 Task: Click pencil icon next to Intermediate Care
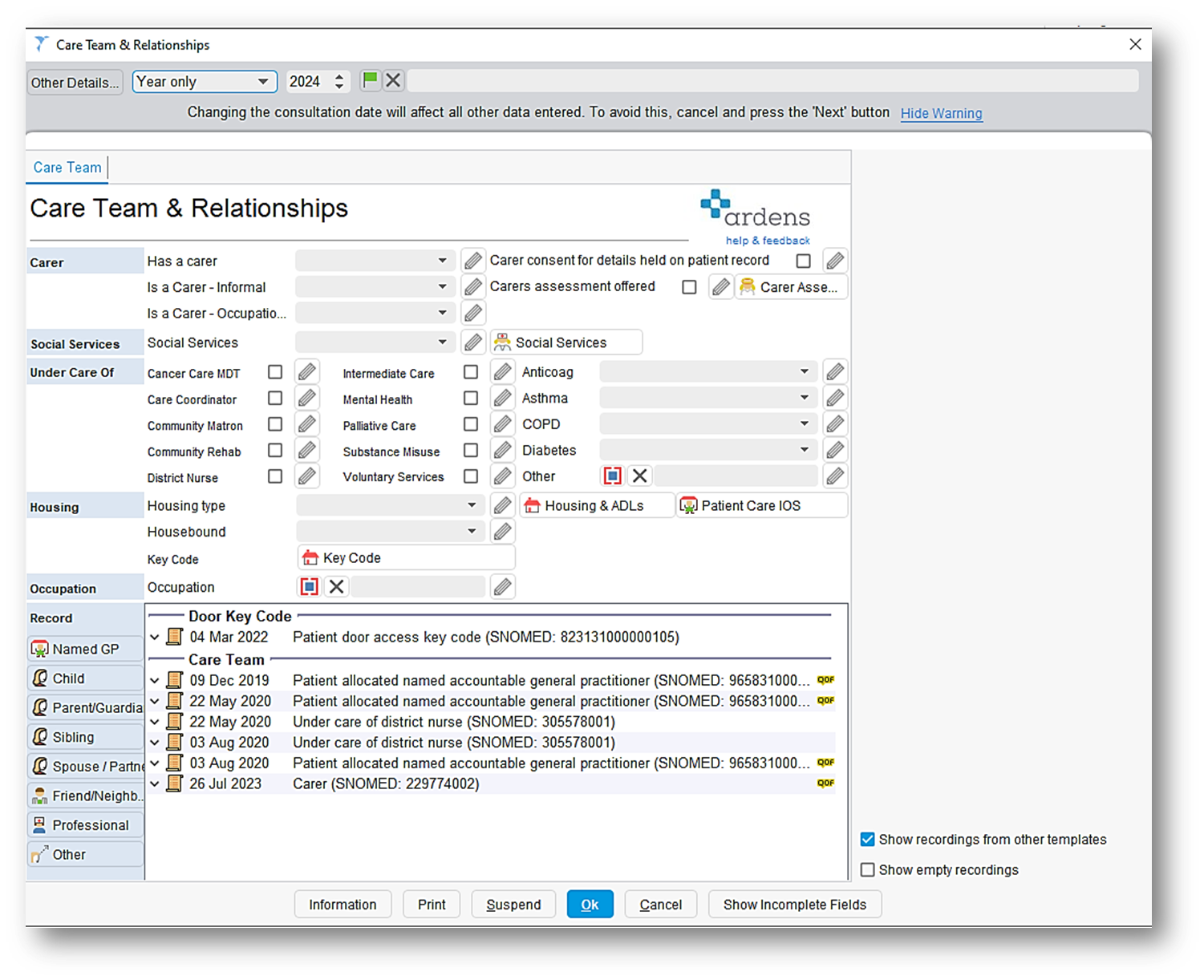[502, 372]
